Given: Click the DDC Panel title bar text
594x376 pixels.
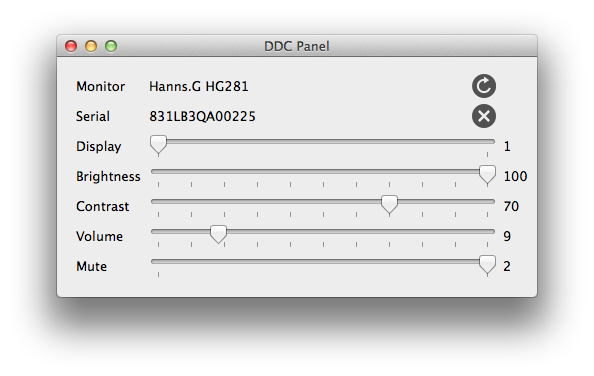Looking at the screenshot, I should (297, 46).
